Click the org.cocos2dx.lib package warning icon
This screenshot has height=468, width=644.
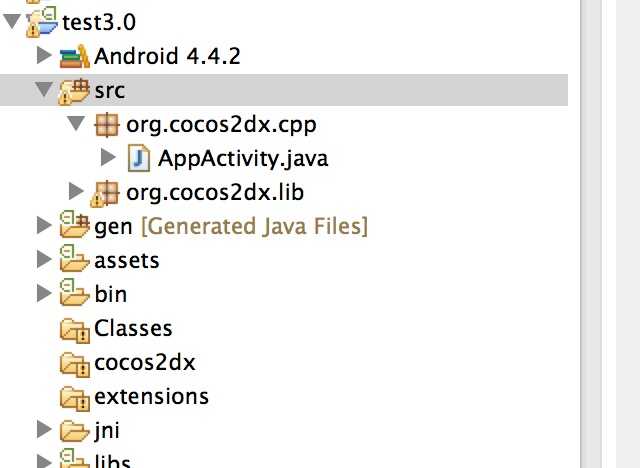pos(105,193)
